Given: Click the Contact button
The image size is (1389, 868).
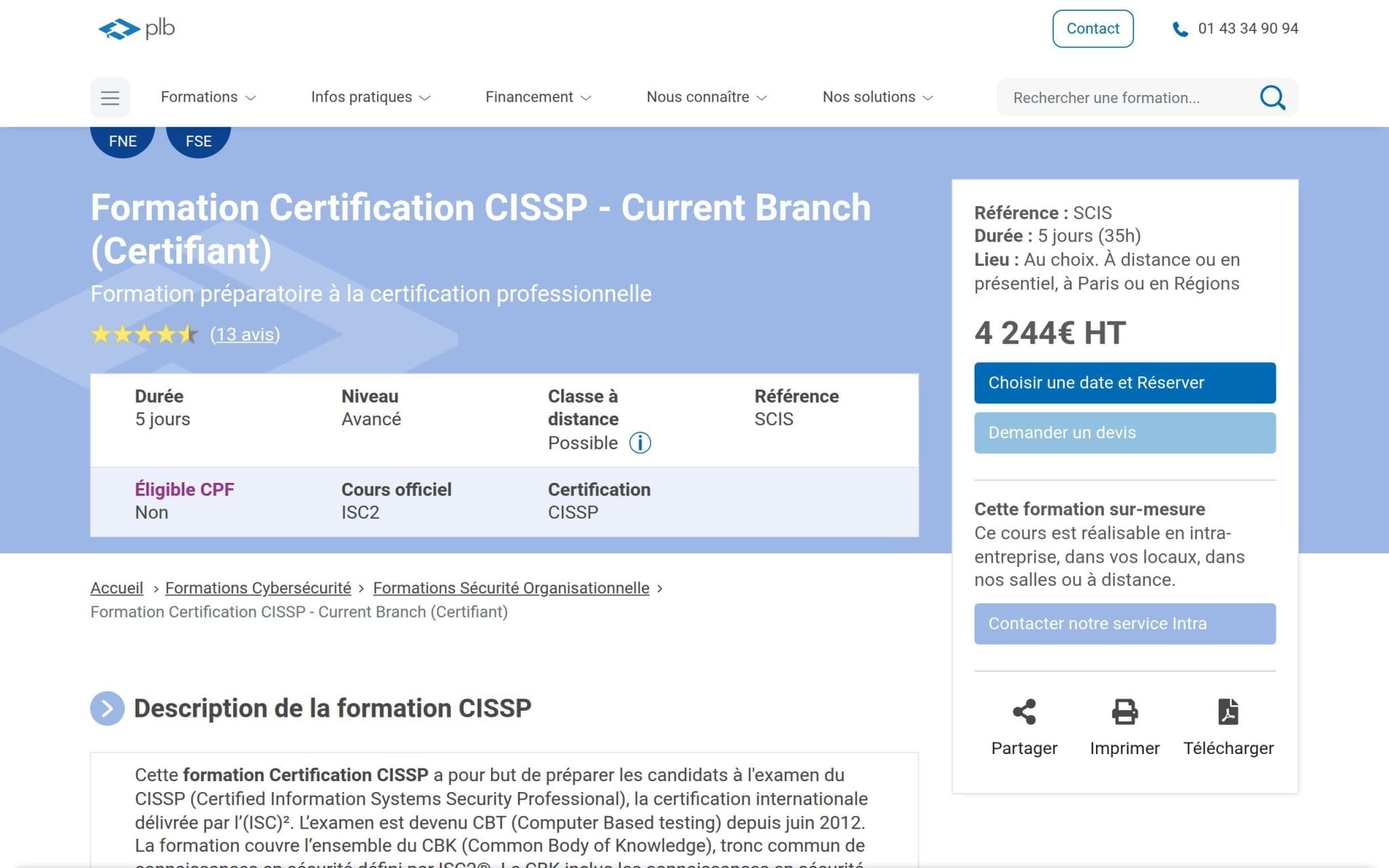Looking at the screenshot, I should (x=1093, y=28).
